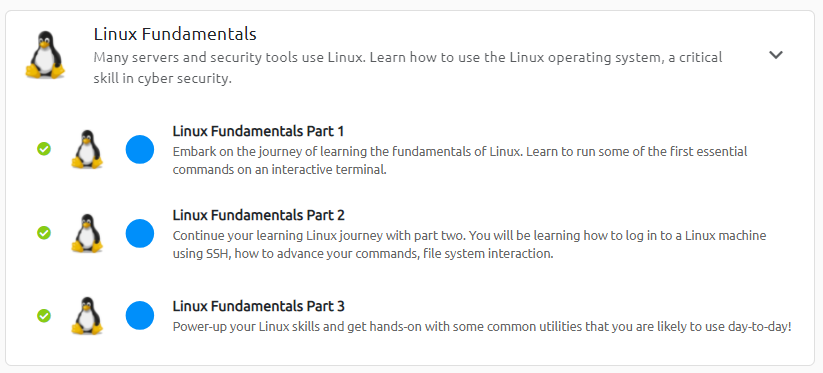Open Linux Fundamentals Part 3 room
This screenshot has height=373, width=823.
pos(258,306)
